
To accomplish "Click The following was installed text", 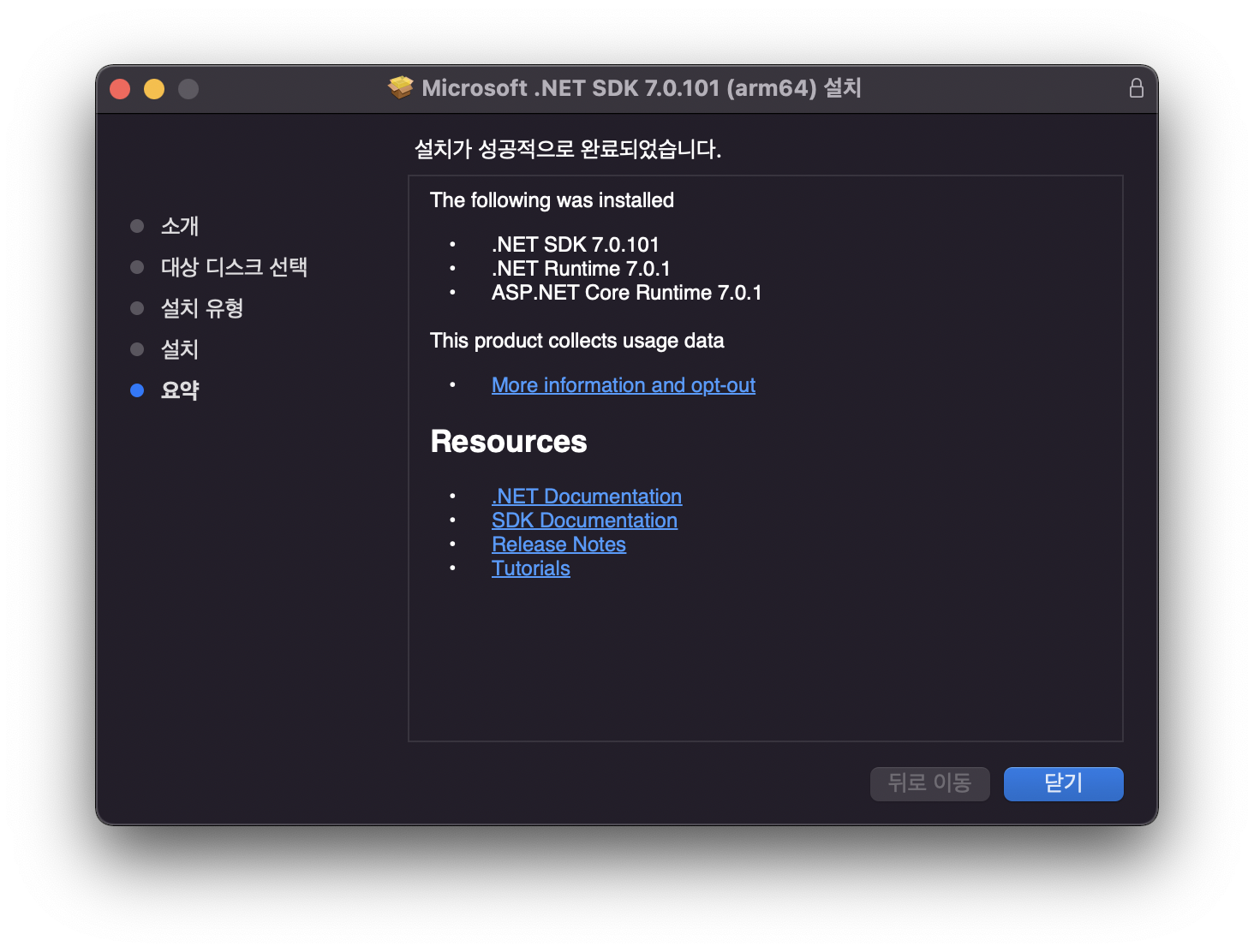I will point(552,200).
